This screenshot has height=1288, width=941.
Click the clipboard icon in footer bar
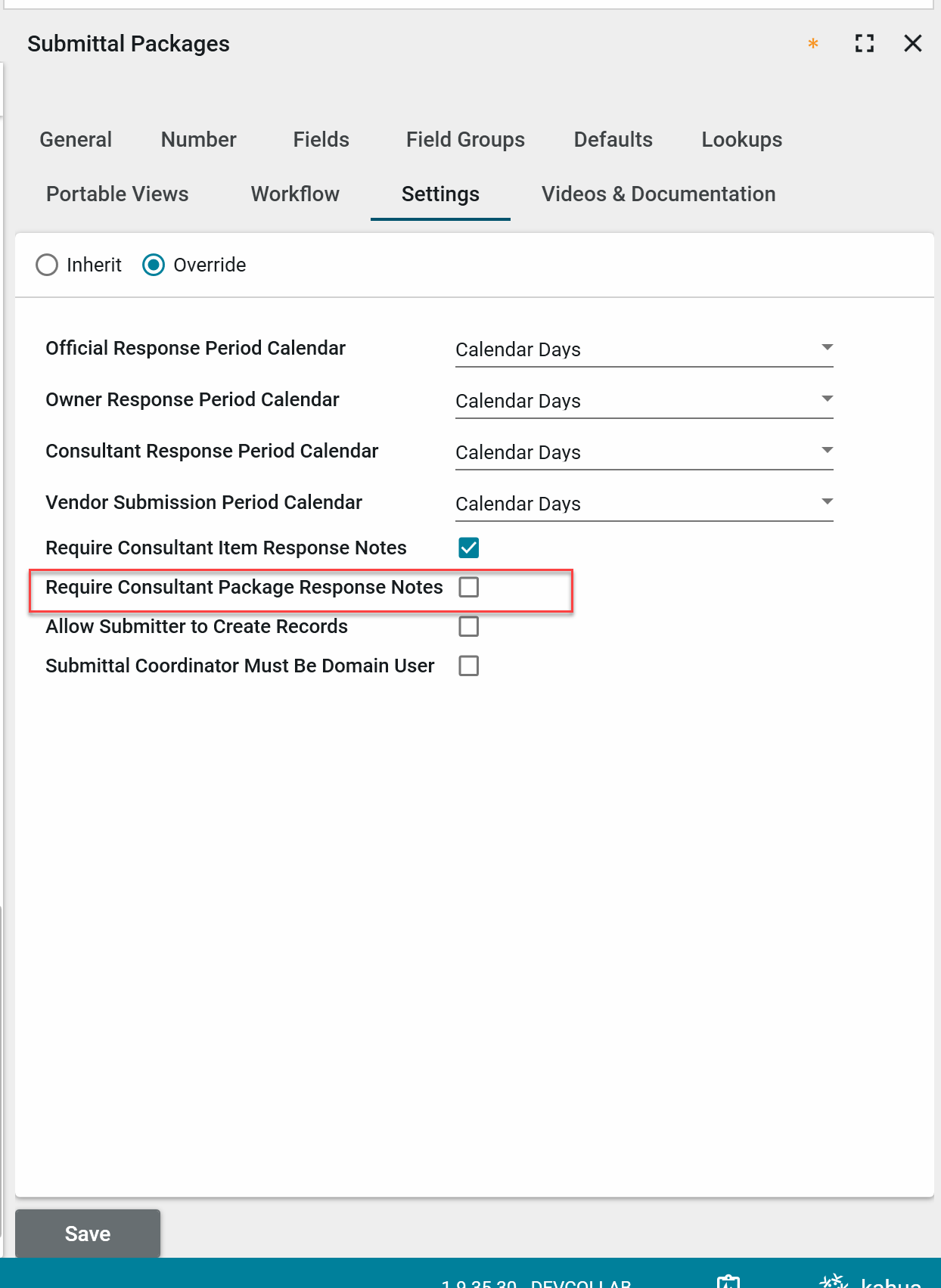tap(728, 1280)
